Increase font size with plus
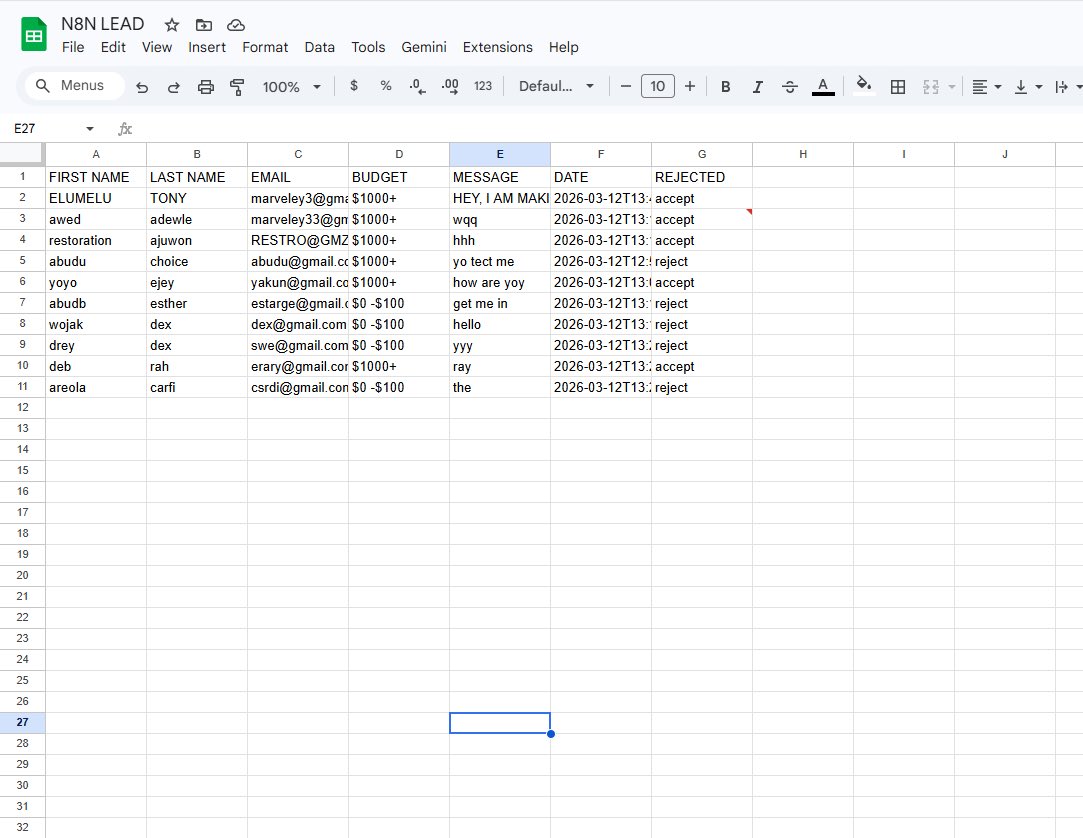Image resolution: width=1083 pixels, height=838 pixels. pos(689,86)
